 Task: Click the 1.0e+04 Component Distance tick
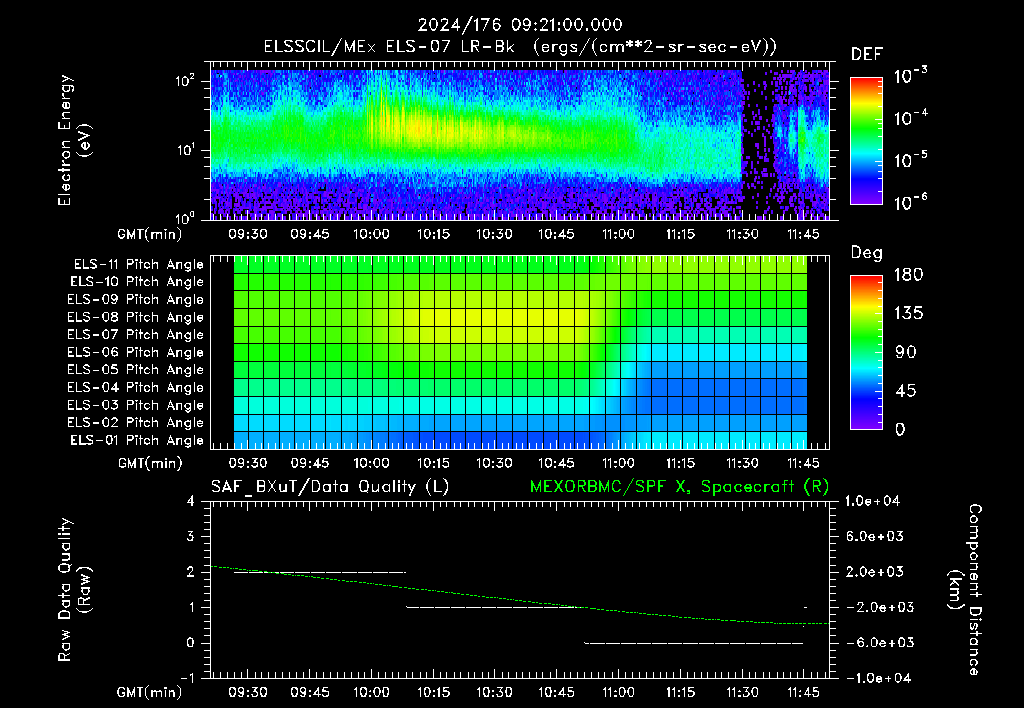click(872, 501)
